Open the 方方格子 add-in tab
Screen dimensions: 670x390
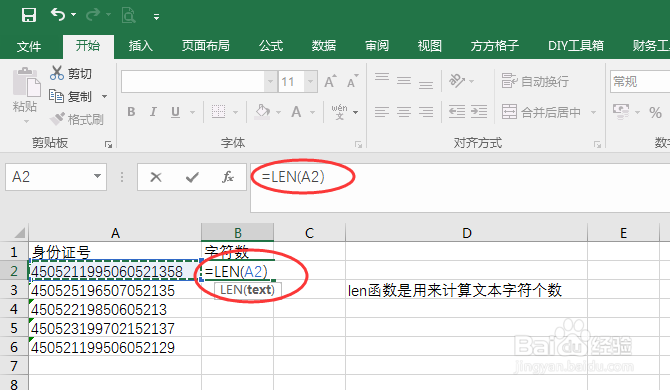click(x=495, y=45)
